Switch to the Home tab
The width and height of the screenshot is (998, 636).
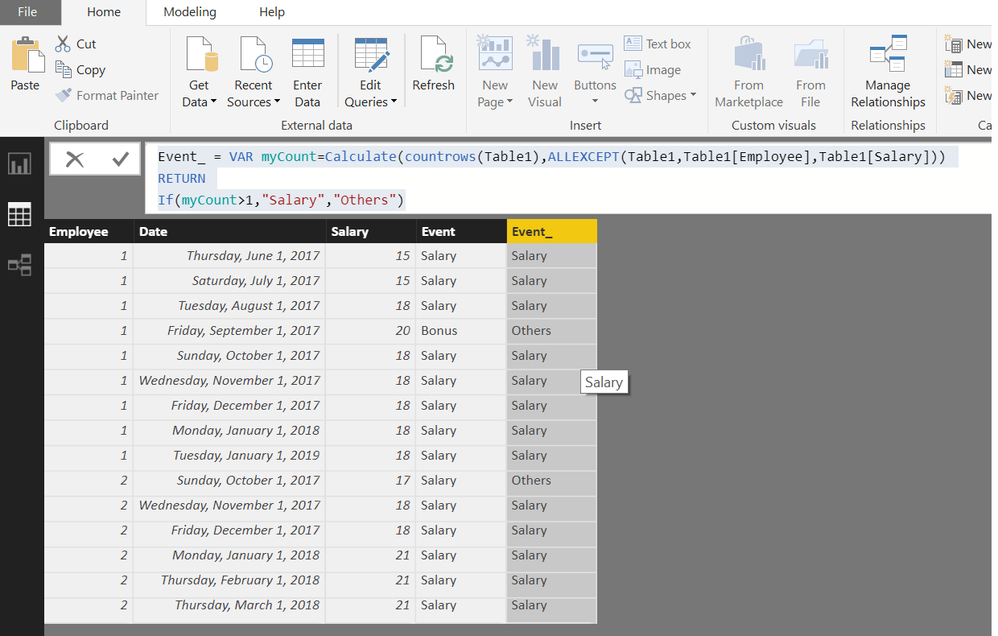point(104,12)
